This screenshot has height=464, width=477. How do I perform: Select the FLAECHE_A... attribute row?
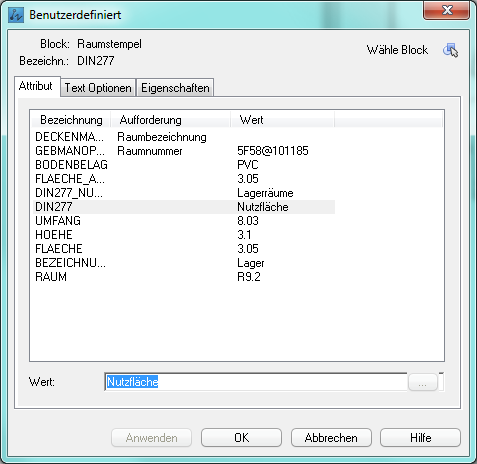pyautogui.click(x=185, y=179)
